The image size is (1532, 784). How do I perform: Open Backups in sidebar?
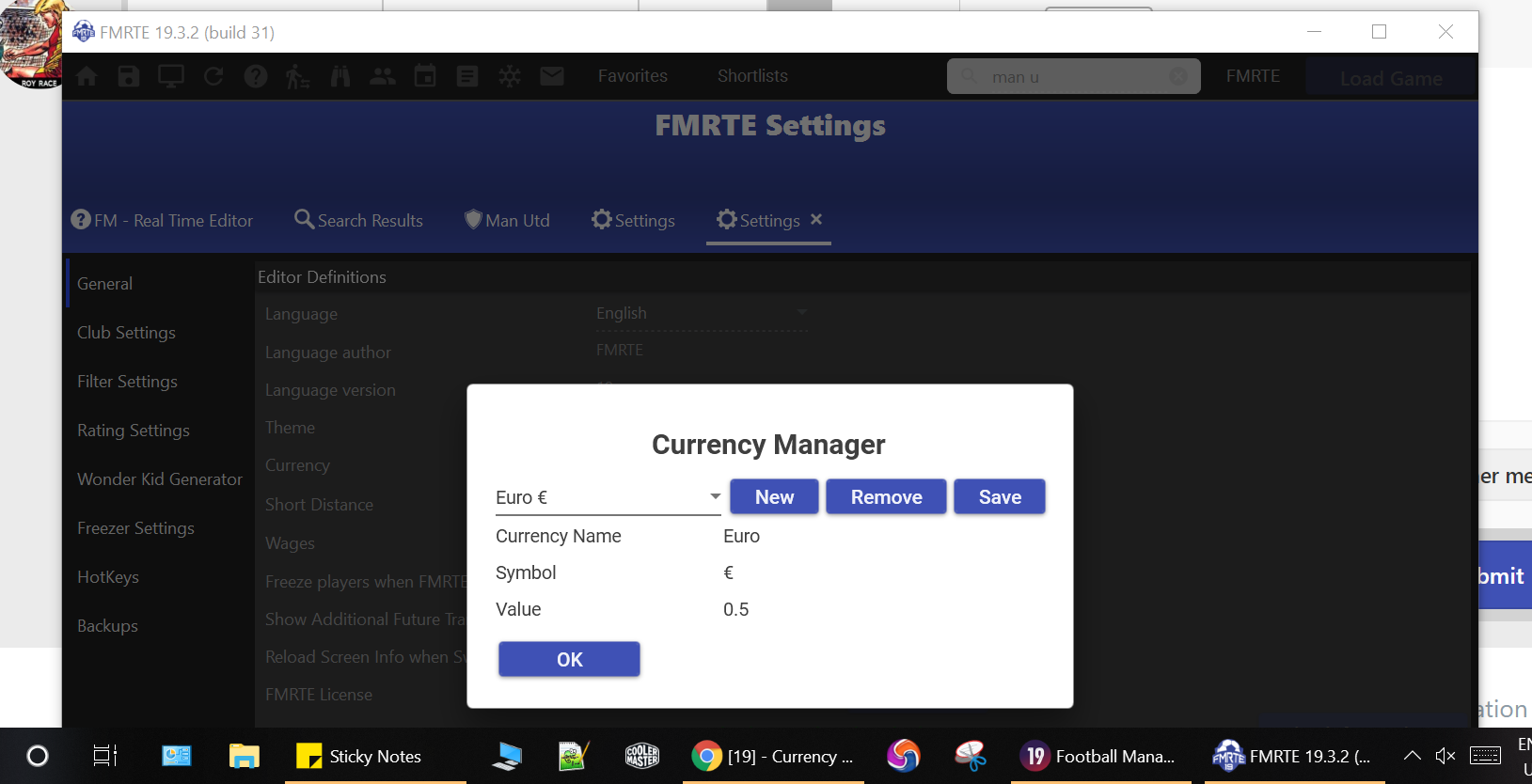[x=107, y=626]
